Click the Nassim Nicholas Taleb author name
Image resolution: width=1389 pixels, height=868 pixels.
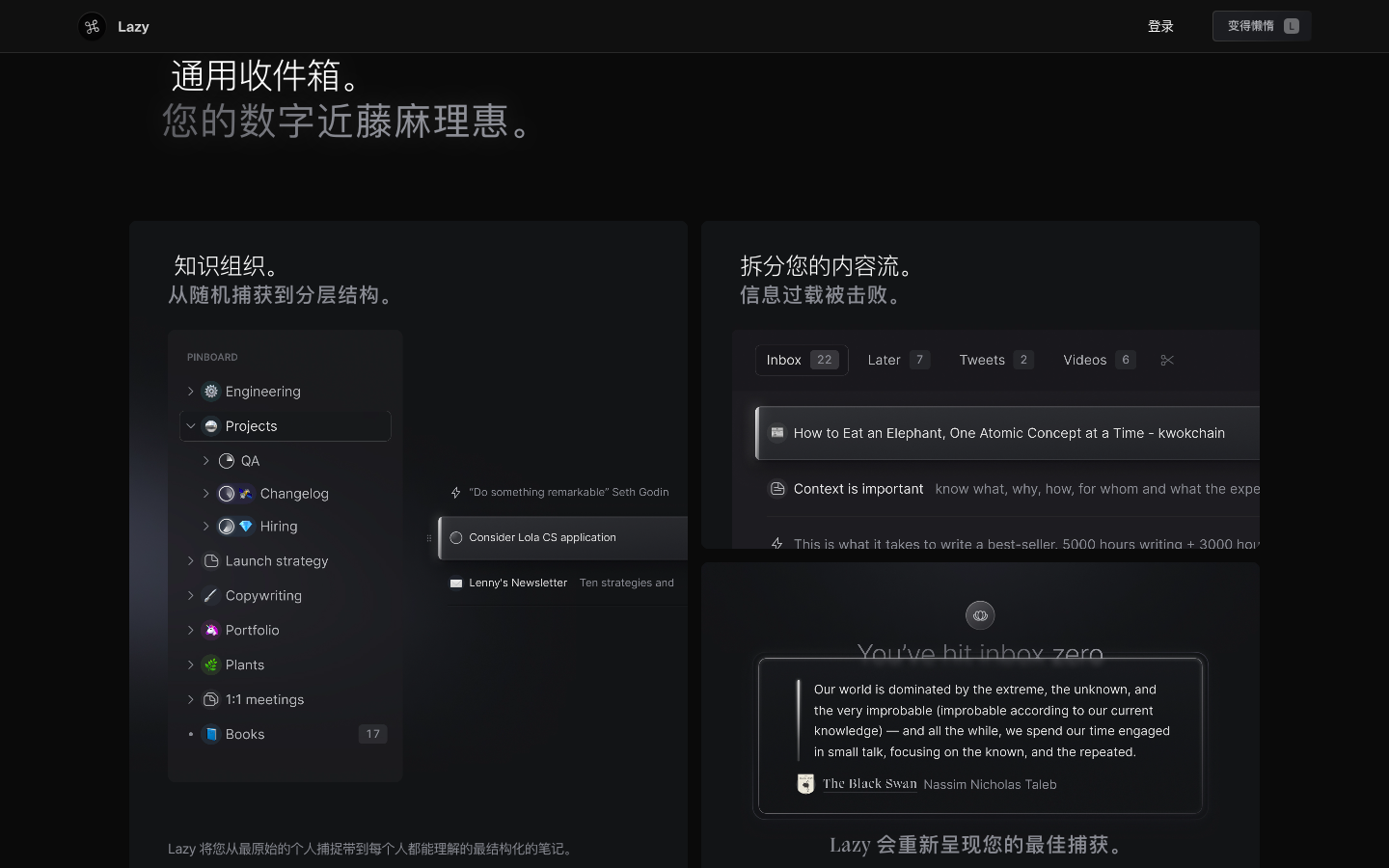(x=990, y=785)
